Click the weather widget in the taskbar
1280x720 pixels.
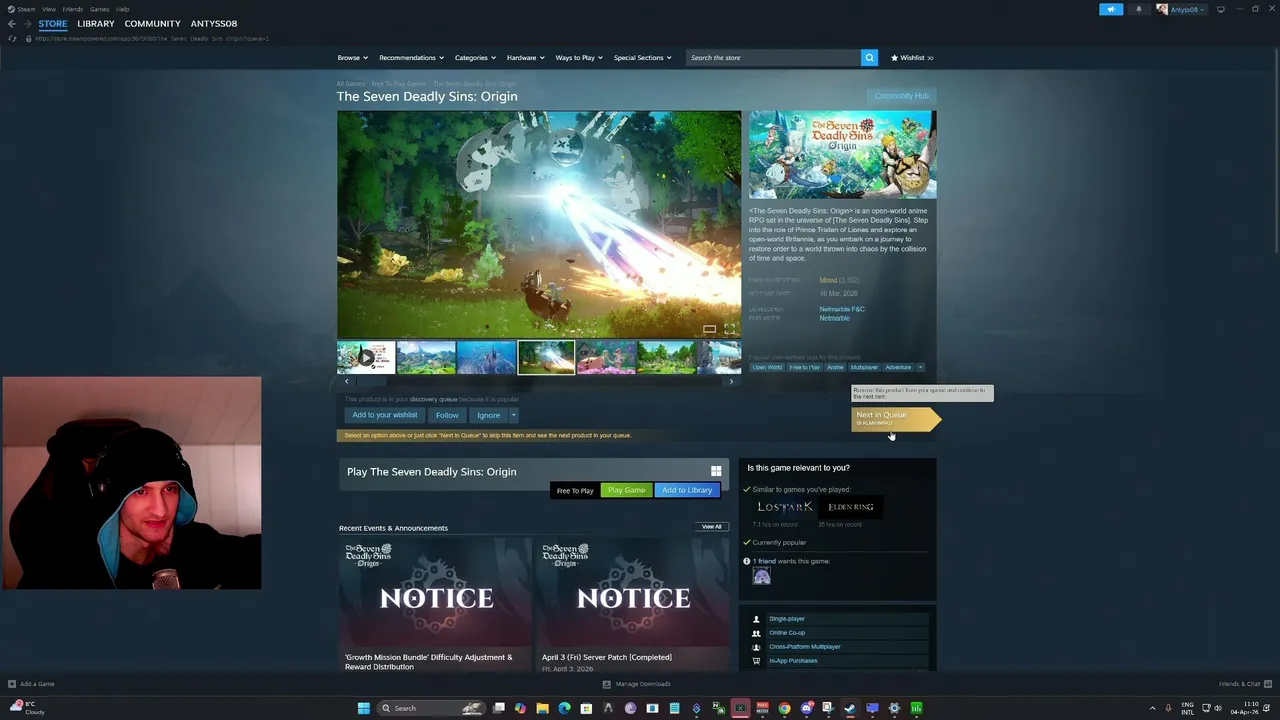[x=27, y=708]
